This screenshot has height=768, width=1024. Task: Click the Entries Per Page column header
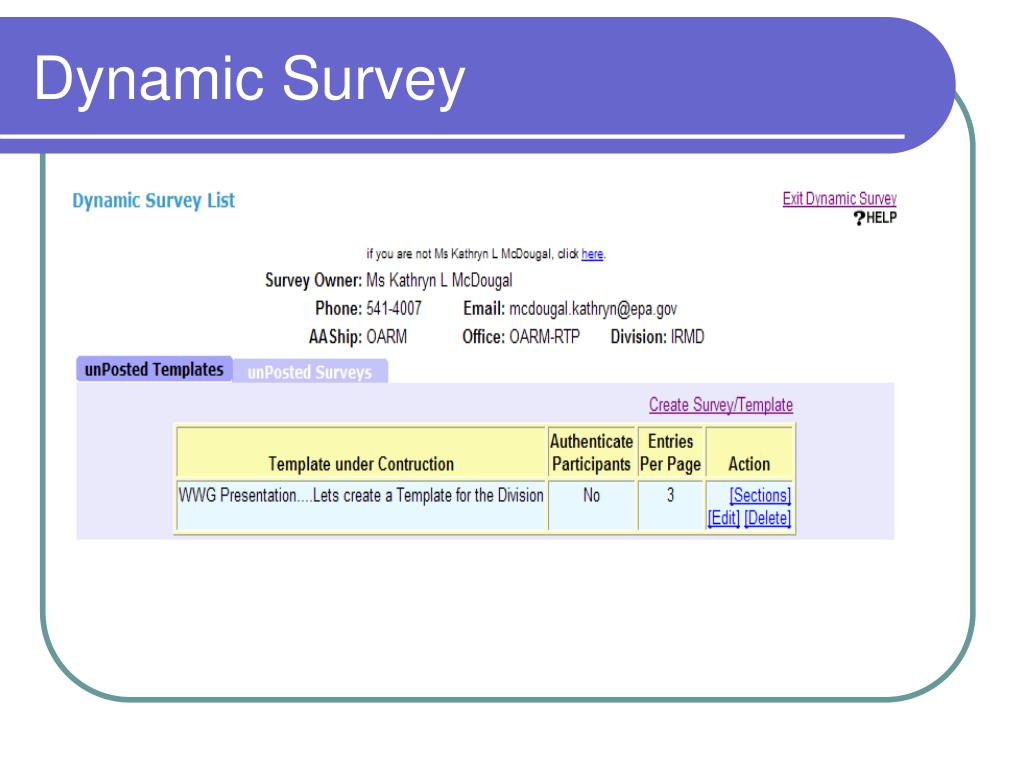pyautogui.click(x=671, y=453)
